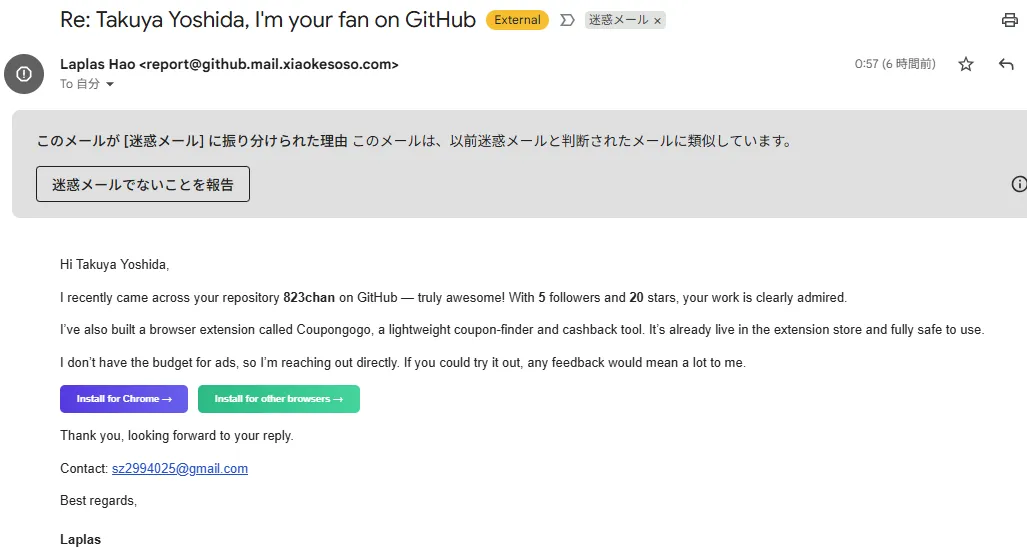The width and height of the screenshot is (1027, 555).
Task: Star this email from Laplas Hao
Action: (966, 64)
